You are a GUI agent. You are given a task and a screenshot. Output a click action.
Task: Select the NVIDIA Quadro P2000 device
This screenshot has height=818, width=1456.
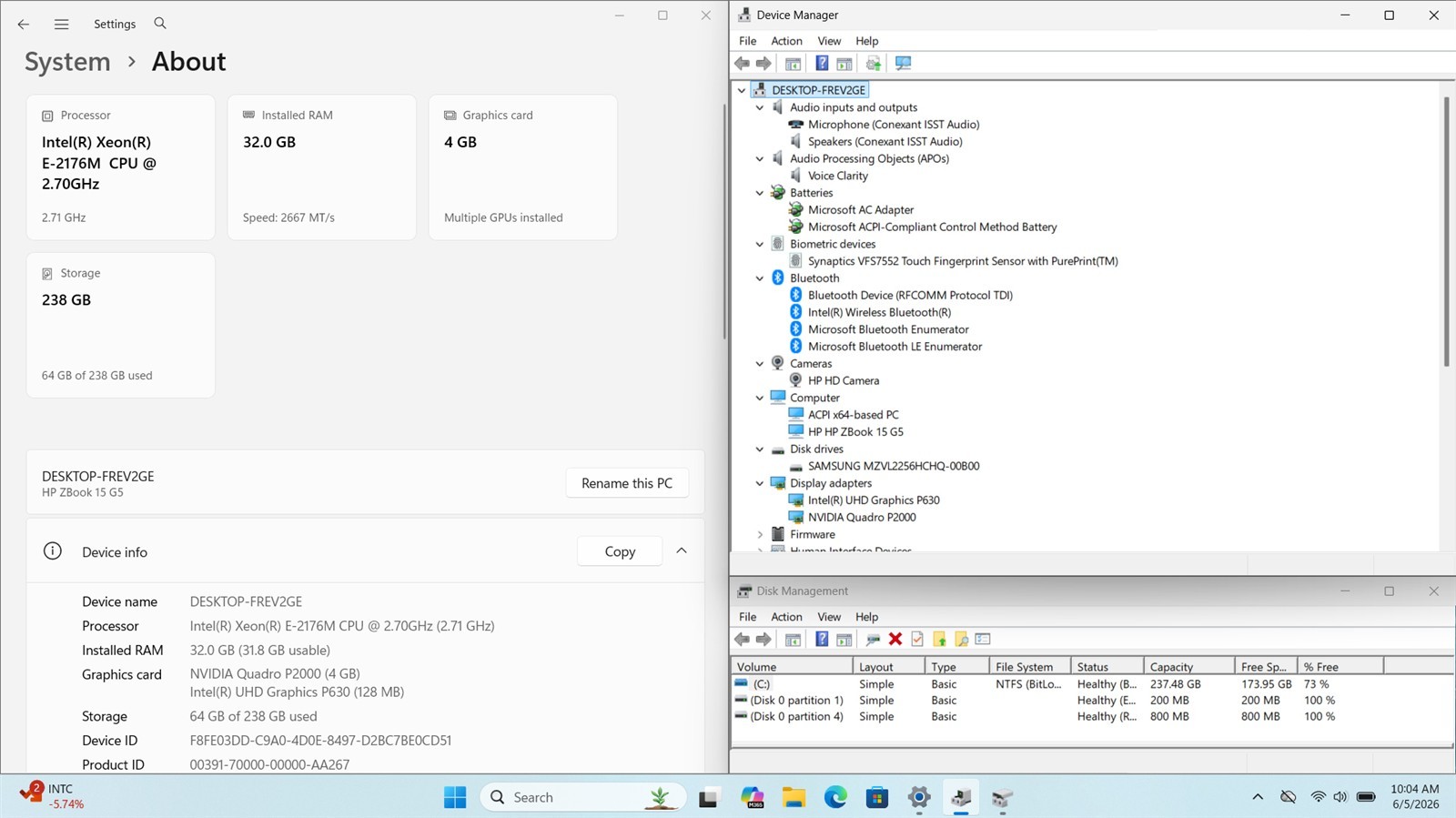point(862,518)
